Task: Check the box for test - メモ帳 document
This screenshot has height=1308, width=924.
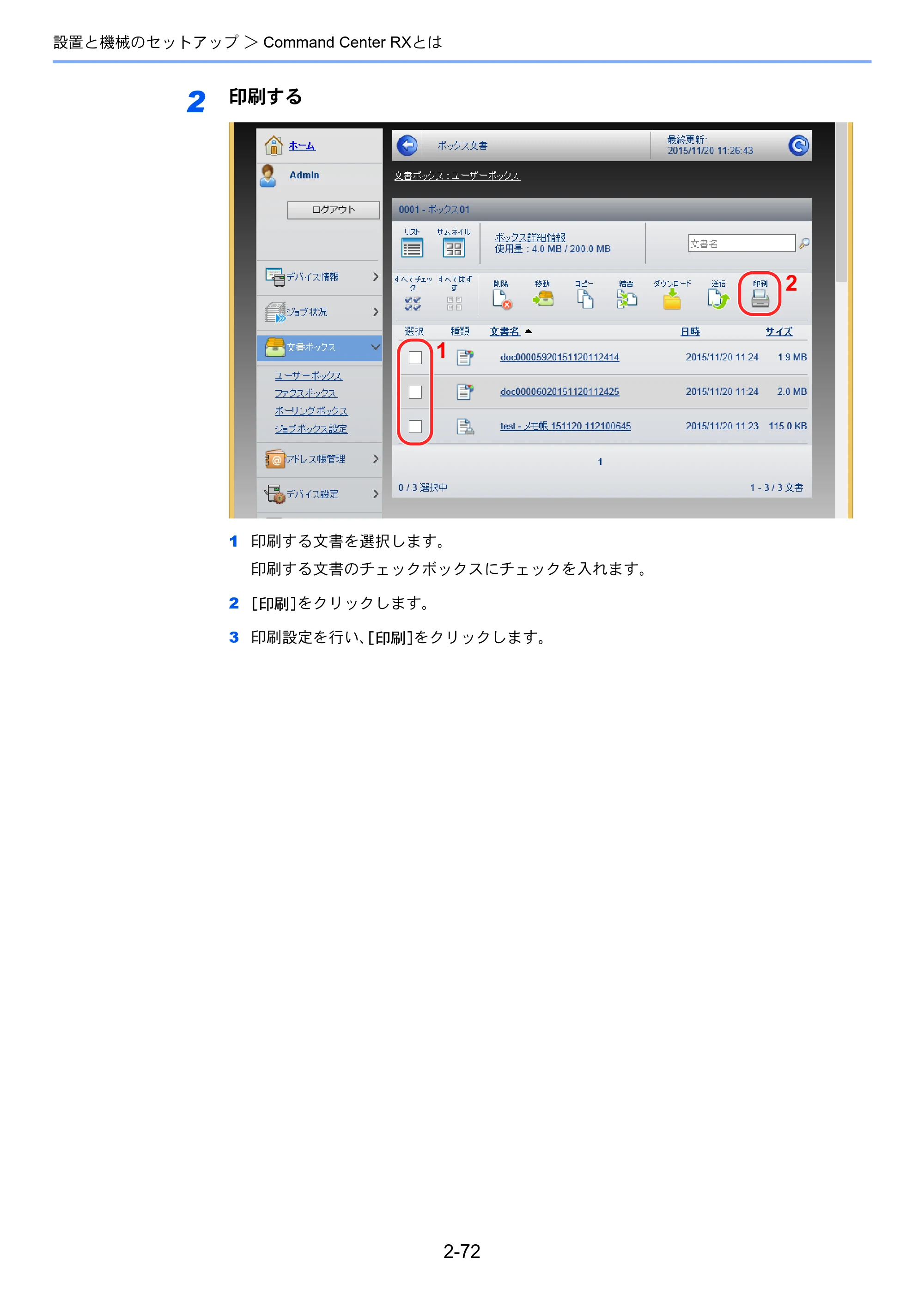Action: pos(415,426)
